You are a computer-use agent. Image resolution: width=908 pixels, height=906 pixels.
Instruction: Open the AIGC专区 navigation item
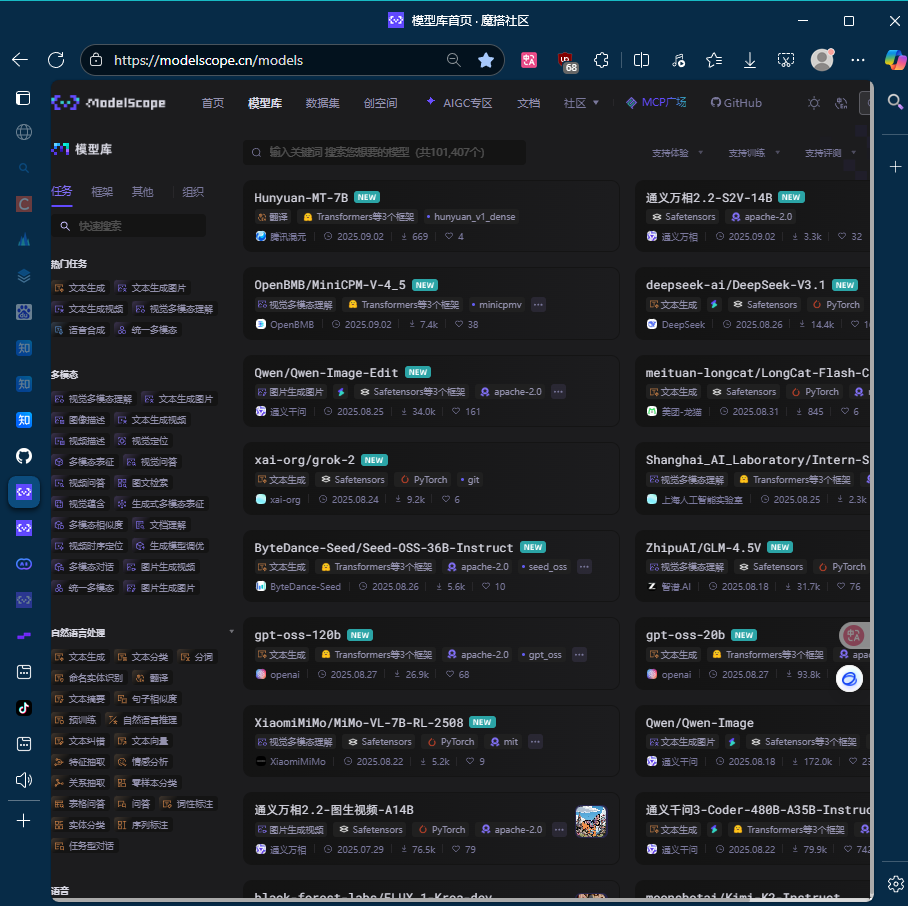[459, 103]
